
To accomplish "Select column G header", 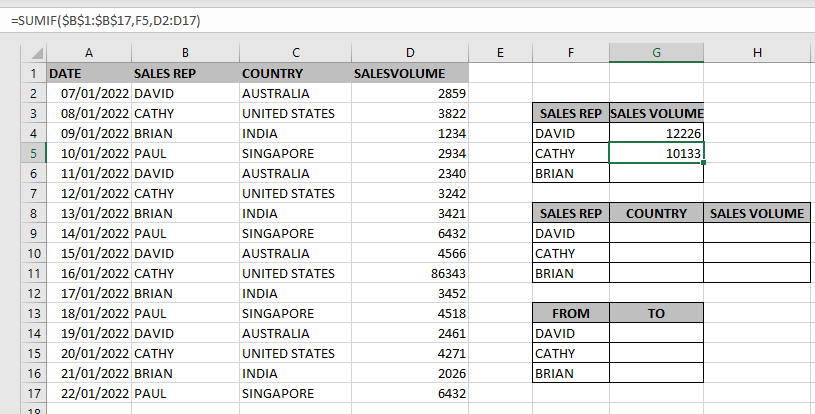I will 656,52.
